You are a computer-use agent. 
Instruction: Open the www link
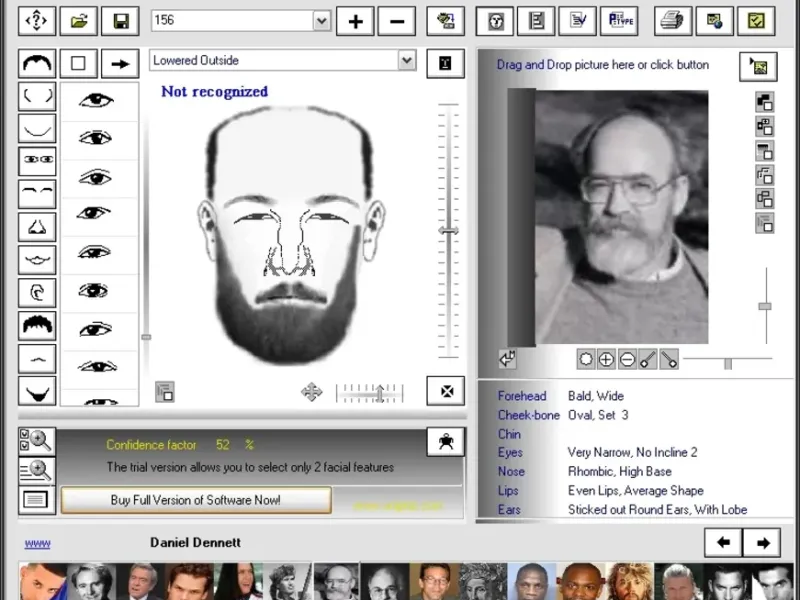tap(37, 543)
